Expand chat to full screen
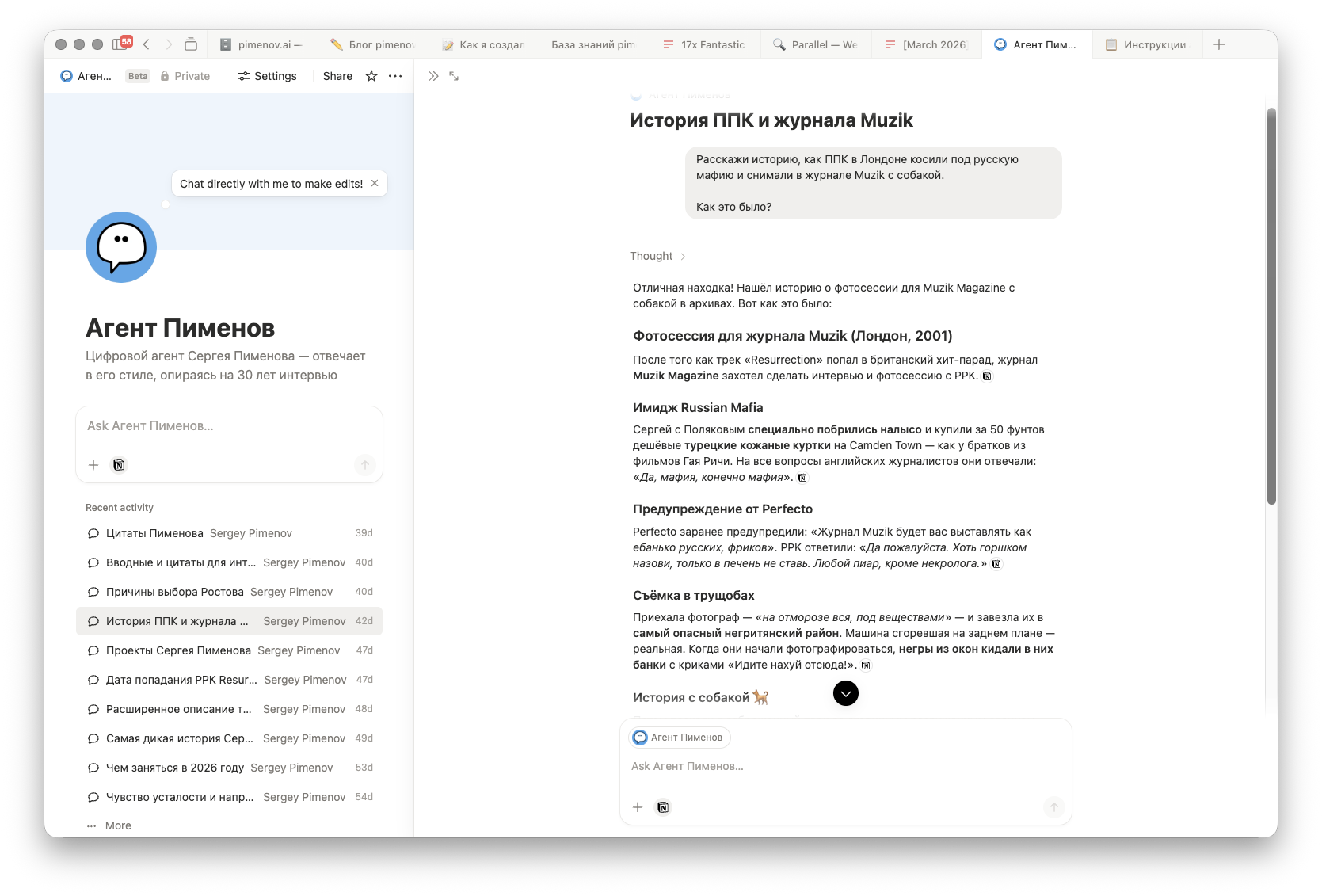1322x896 pixels. pyautogui.click(x=454, y=76)
